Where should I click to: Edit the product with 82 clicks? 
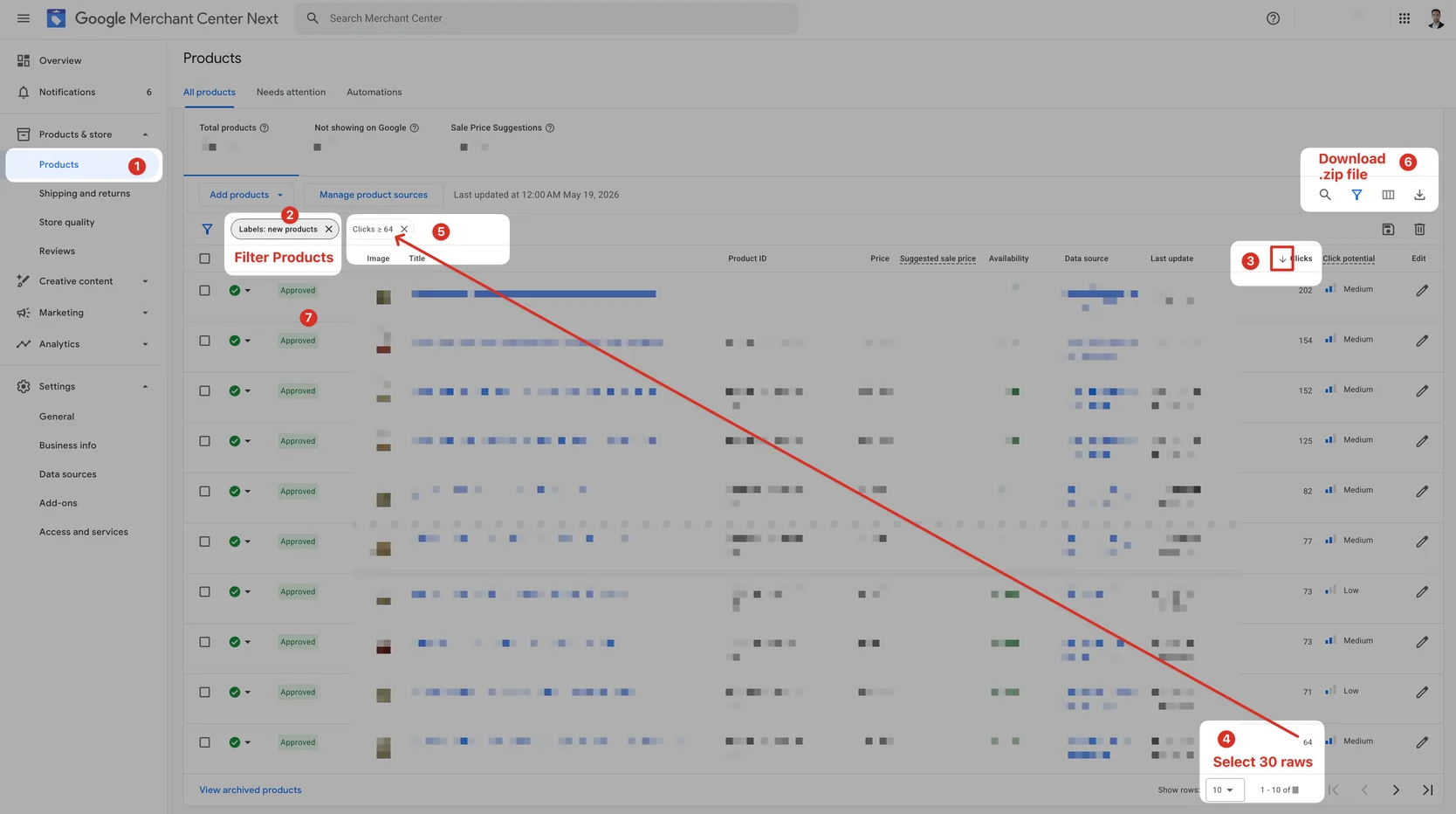(1422, 491)
